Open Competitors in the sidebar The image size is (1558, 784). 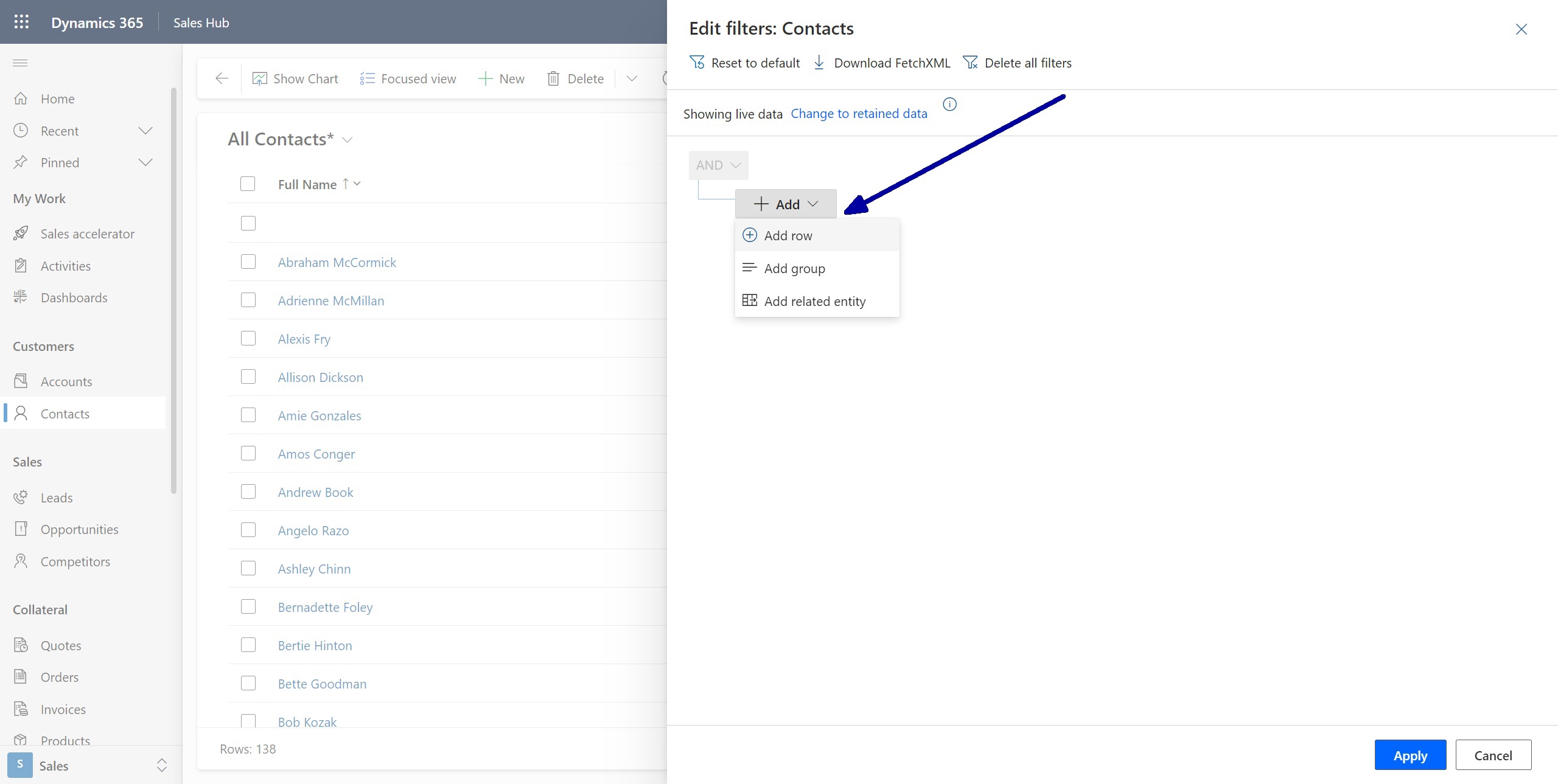pos(75,561)
